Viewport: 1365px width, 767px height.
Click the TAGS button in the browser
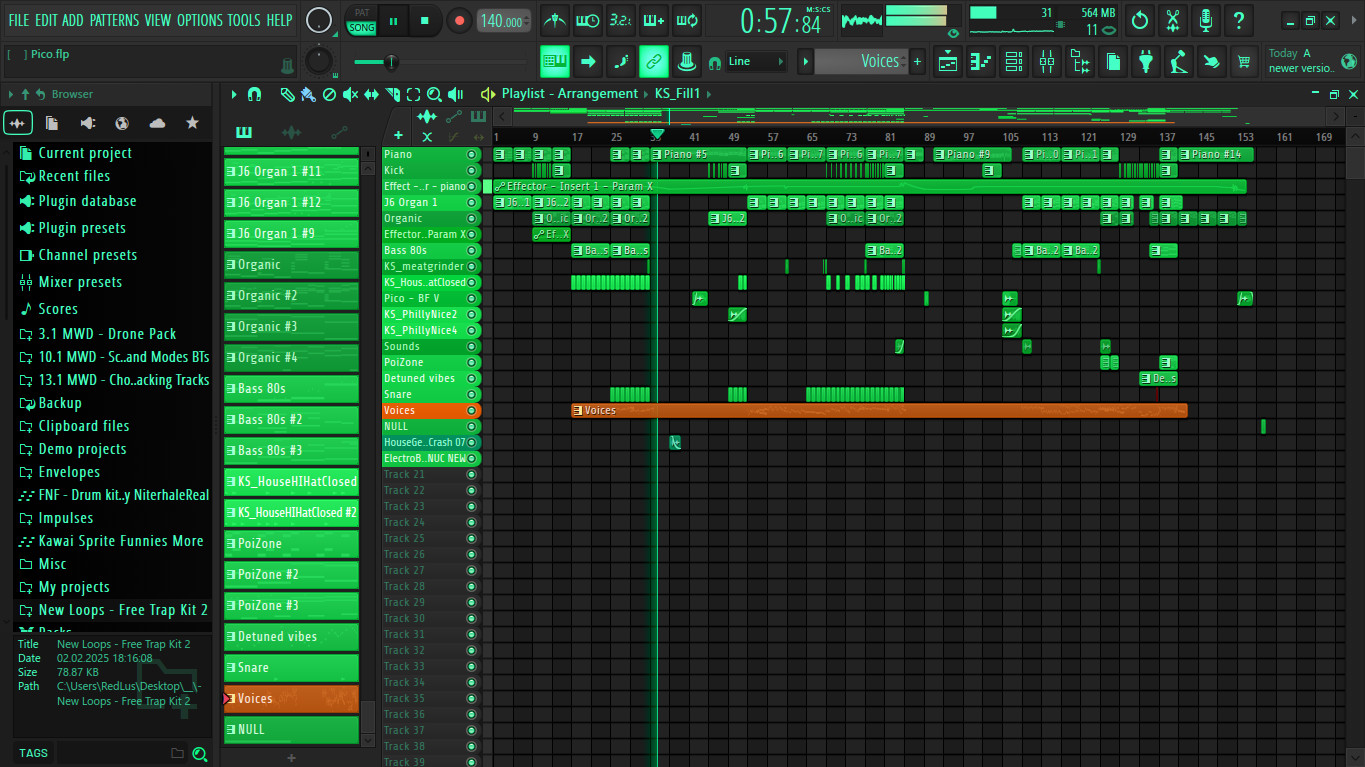[x=33, y=752]
